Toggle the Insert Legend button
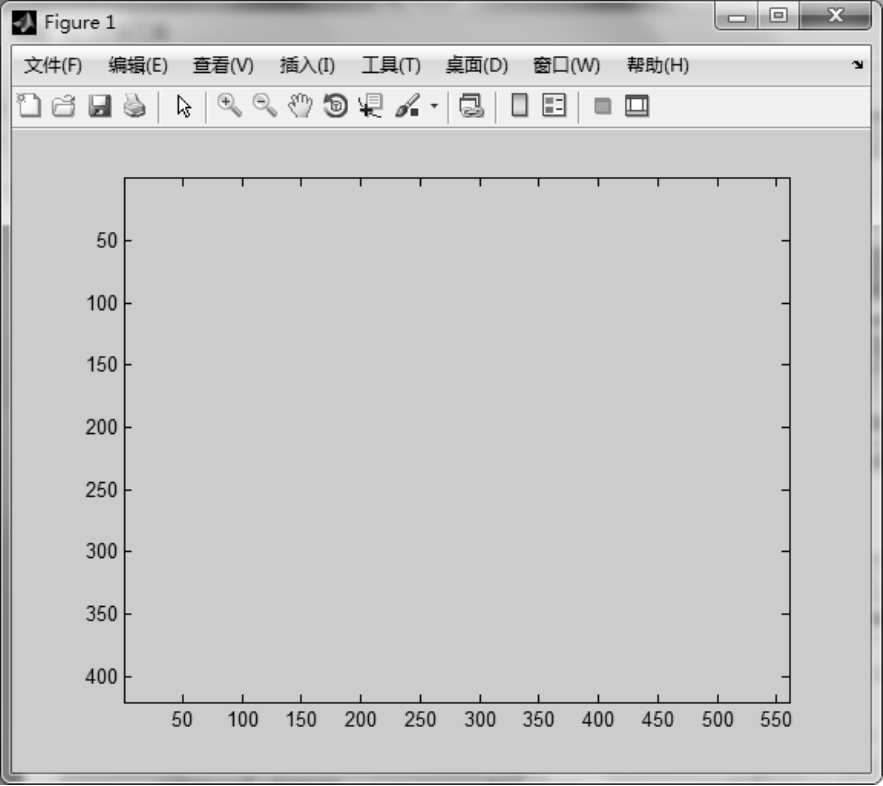883x786 pixels. (x=553, y=106)
